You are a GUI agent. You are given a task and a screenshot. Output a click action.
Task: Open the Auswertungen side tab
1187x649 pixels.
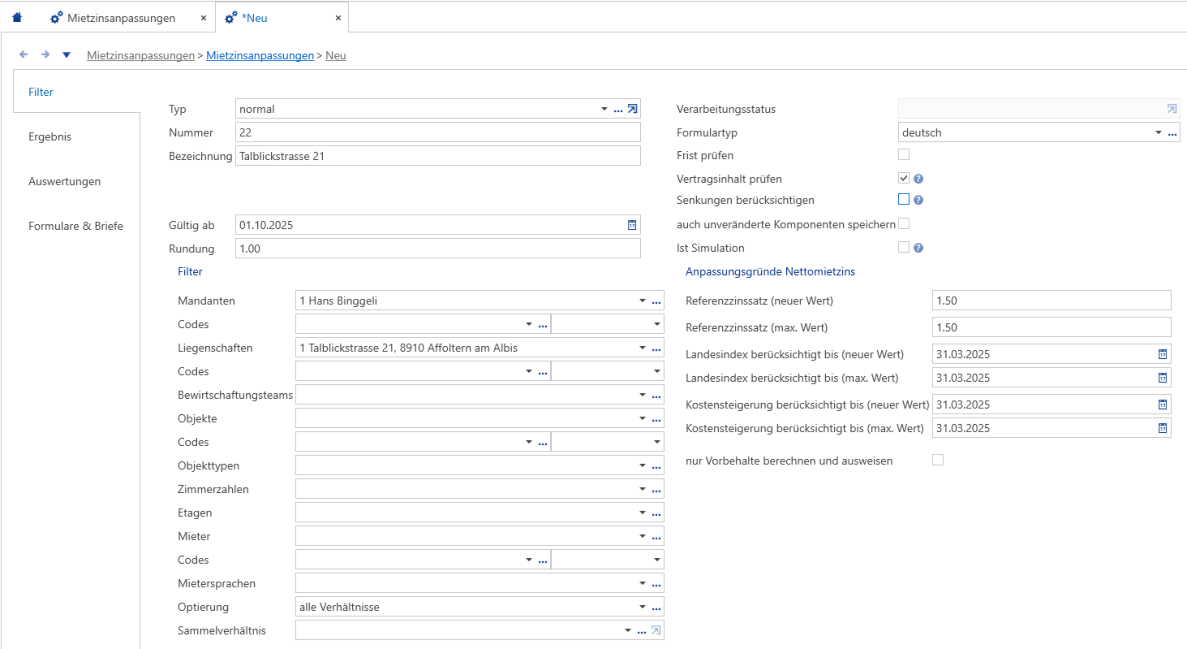click(x=64, y=181)
